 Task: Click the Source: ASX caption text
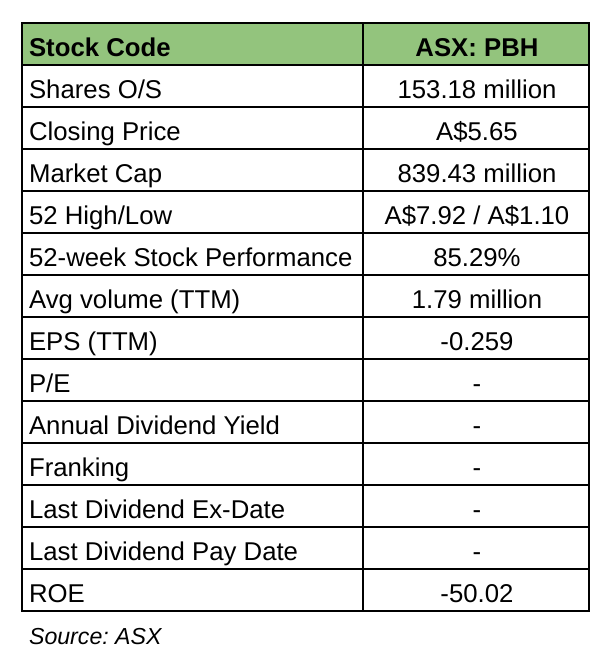[95, 636]
